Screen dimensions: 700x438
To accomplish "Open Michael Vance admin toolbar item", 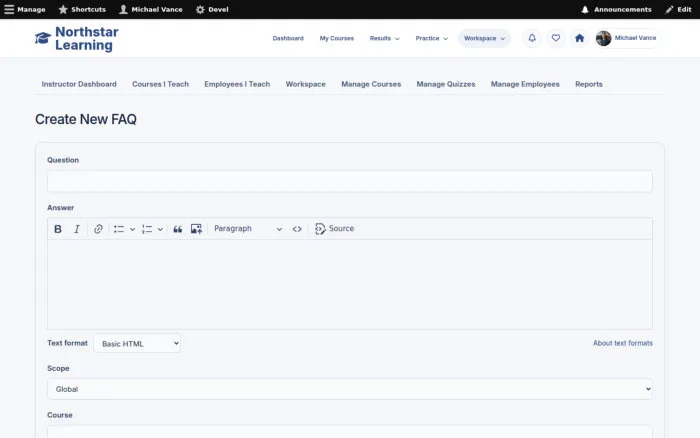I will pos(151,9).
